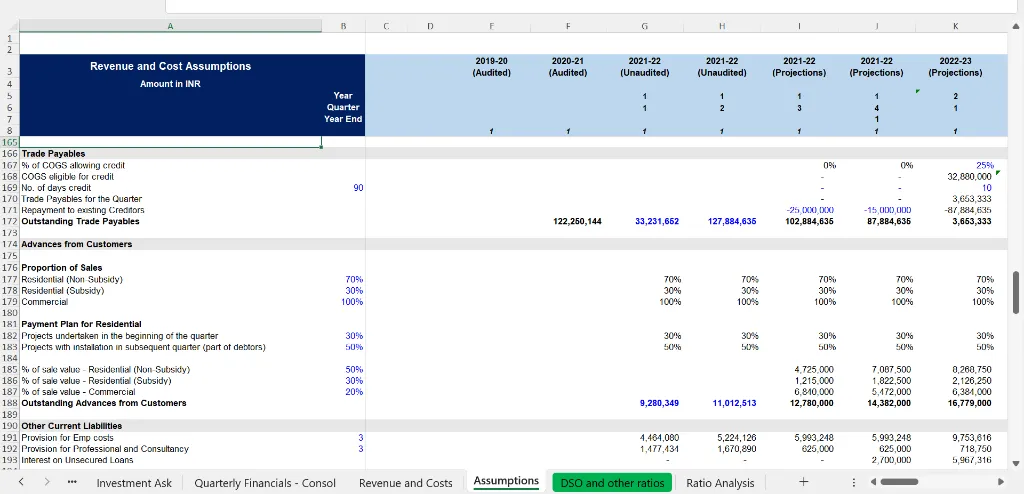
Task: Open the Ratio Analysis sheet tab
Action: click(x=720, y=483)
